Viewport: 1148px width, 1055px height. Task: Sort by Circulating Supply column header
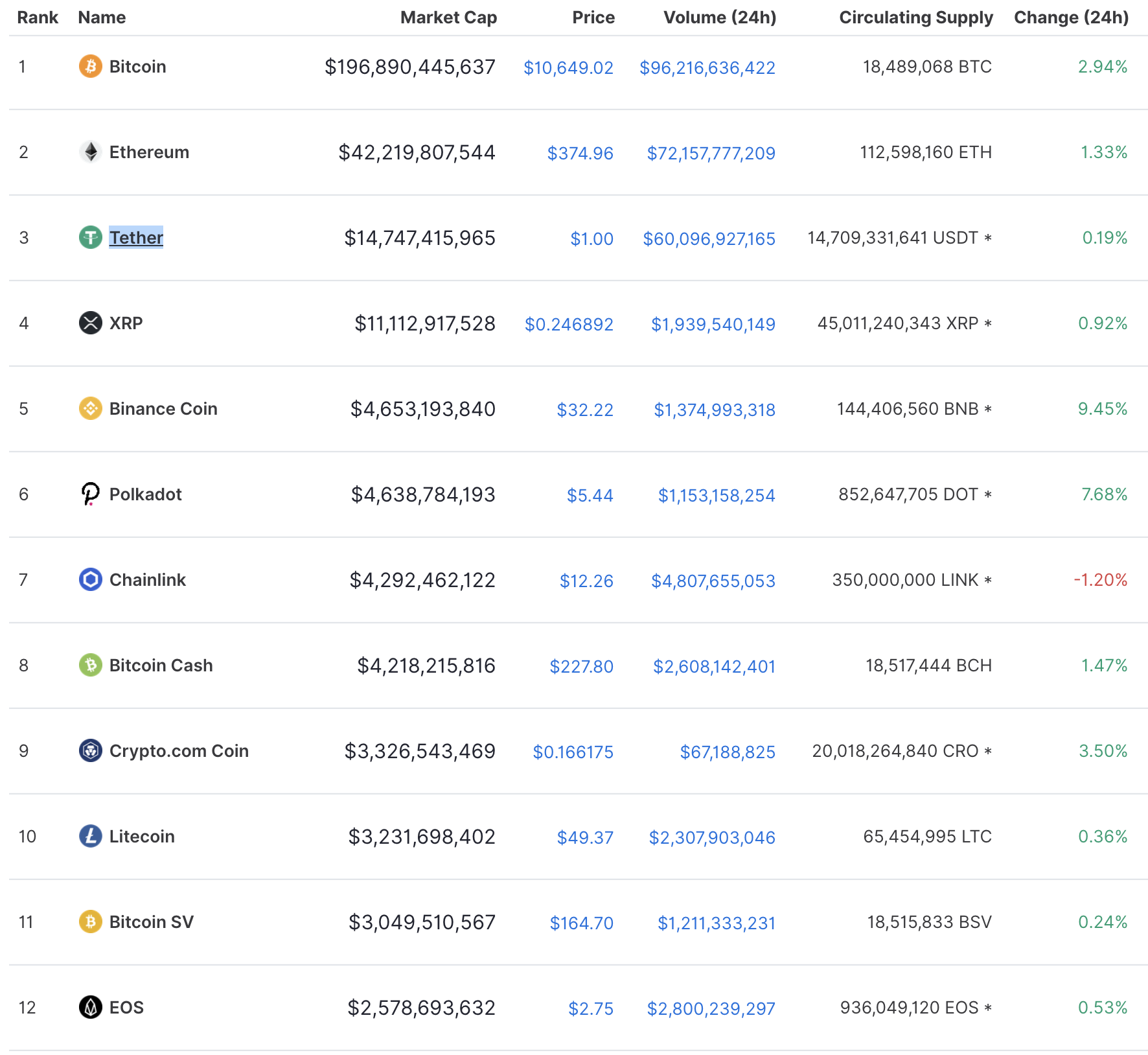(916, 17)
